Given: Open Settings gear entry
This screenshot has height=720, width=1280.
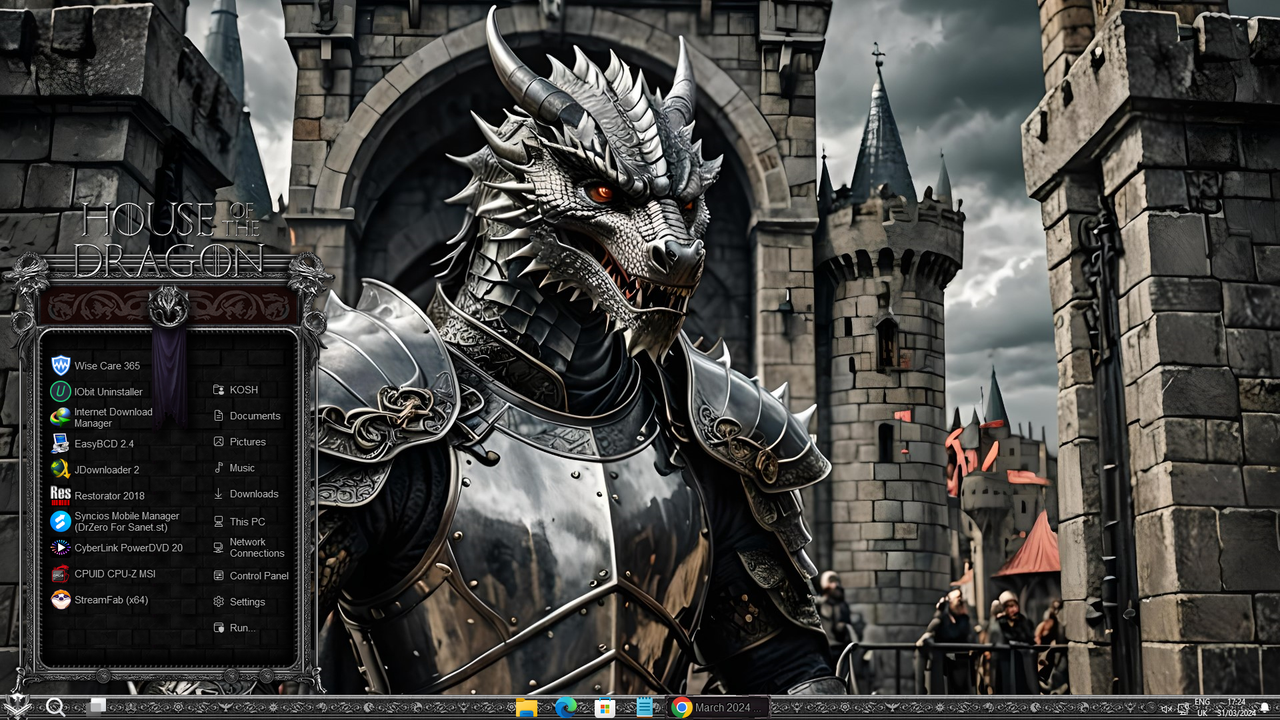Looking at the screenshot, I should coord(239,602).
